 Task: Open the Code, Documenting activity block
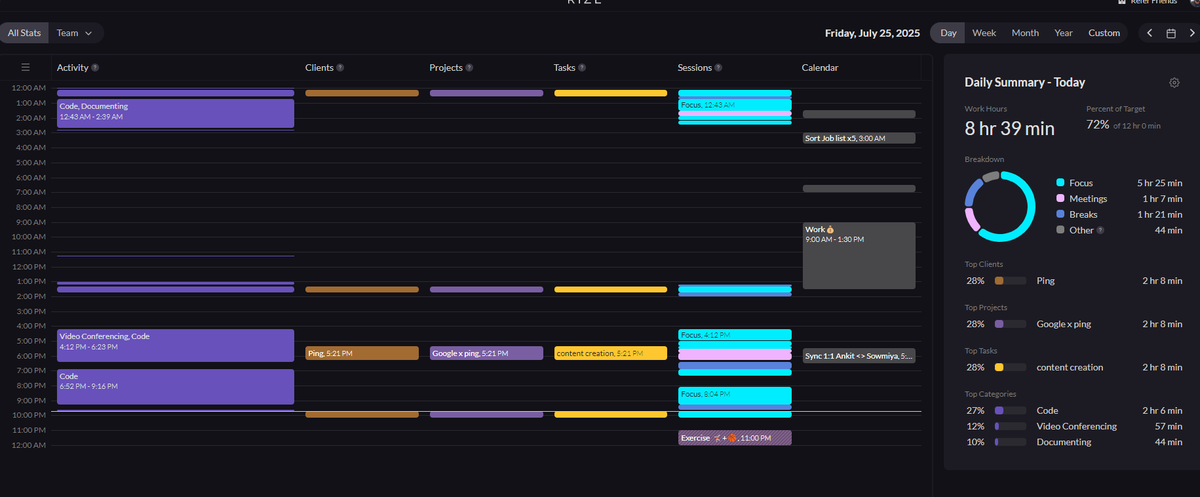pos(175,113)
